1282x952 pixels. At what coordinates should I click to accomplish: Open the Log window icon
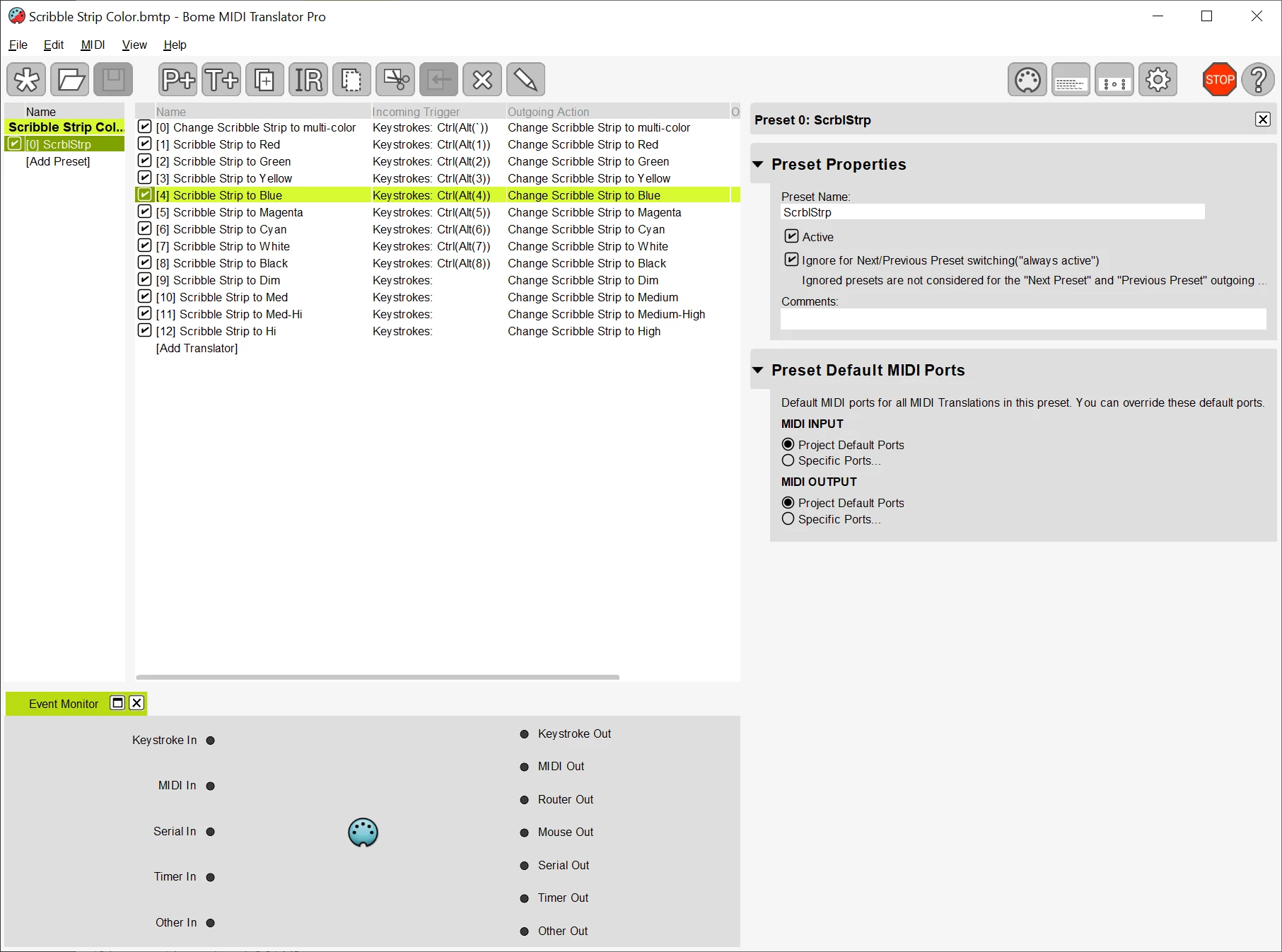pos(1071,79)
